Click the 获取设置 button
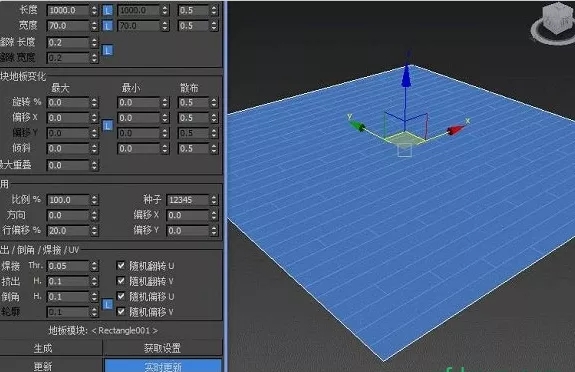Viewport: 575px width, 372px height. pyautogui.click(x=162, y=348)
